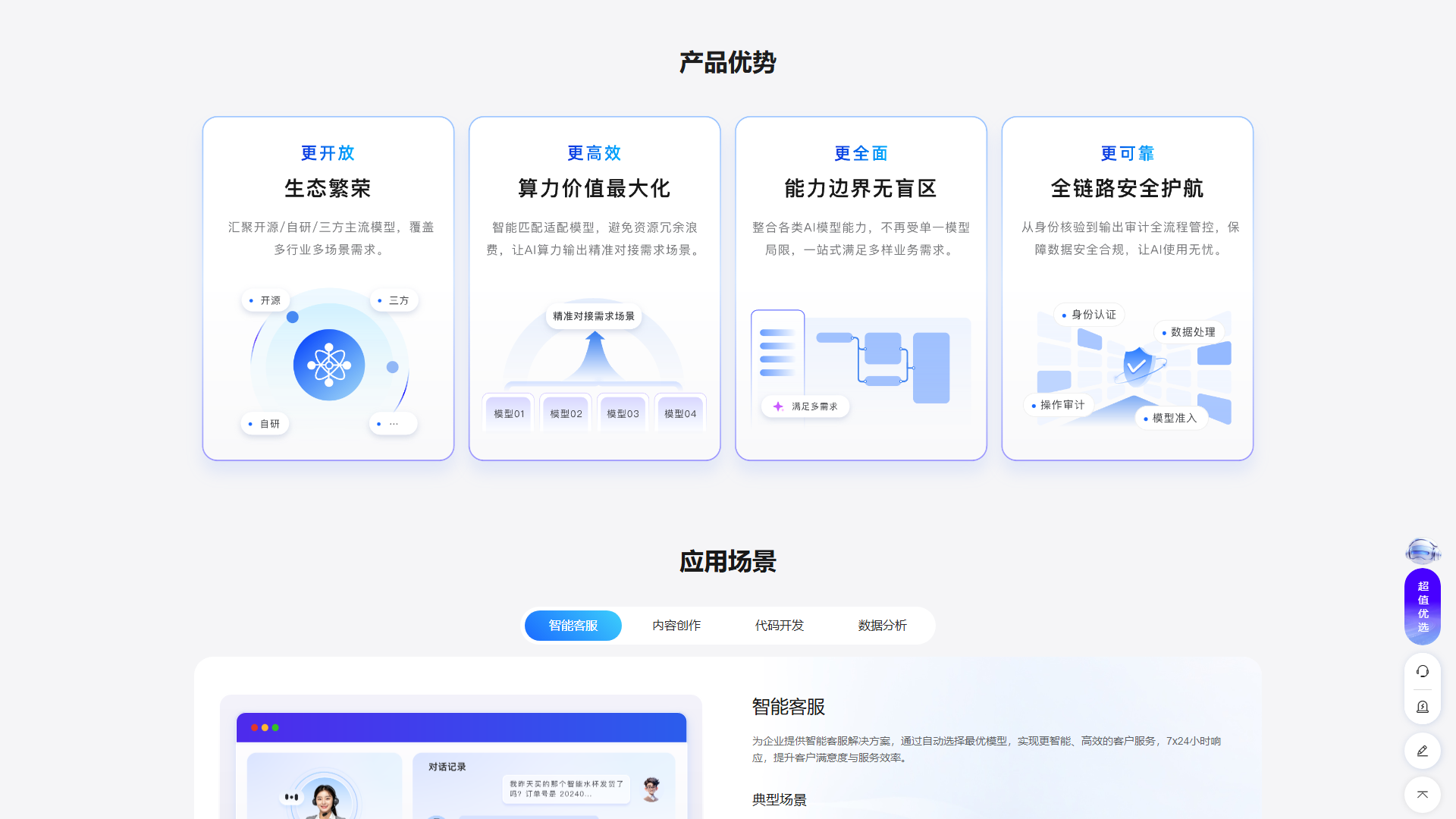Select the 模型02 box

click(x=566, y=413)
